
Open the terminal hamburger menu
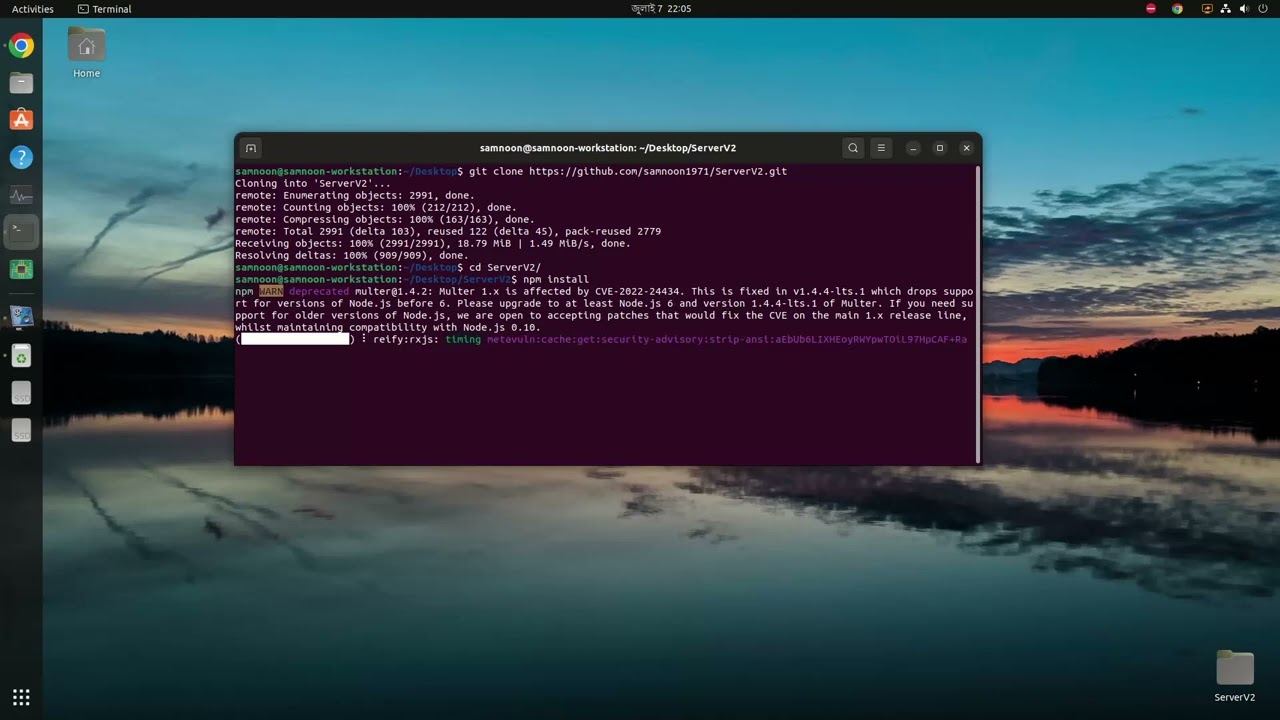(x=881, y=148)
